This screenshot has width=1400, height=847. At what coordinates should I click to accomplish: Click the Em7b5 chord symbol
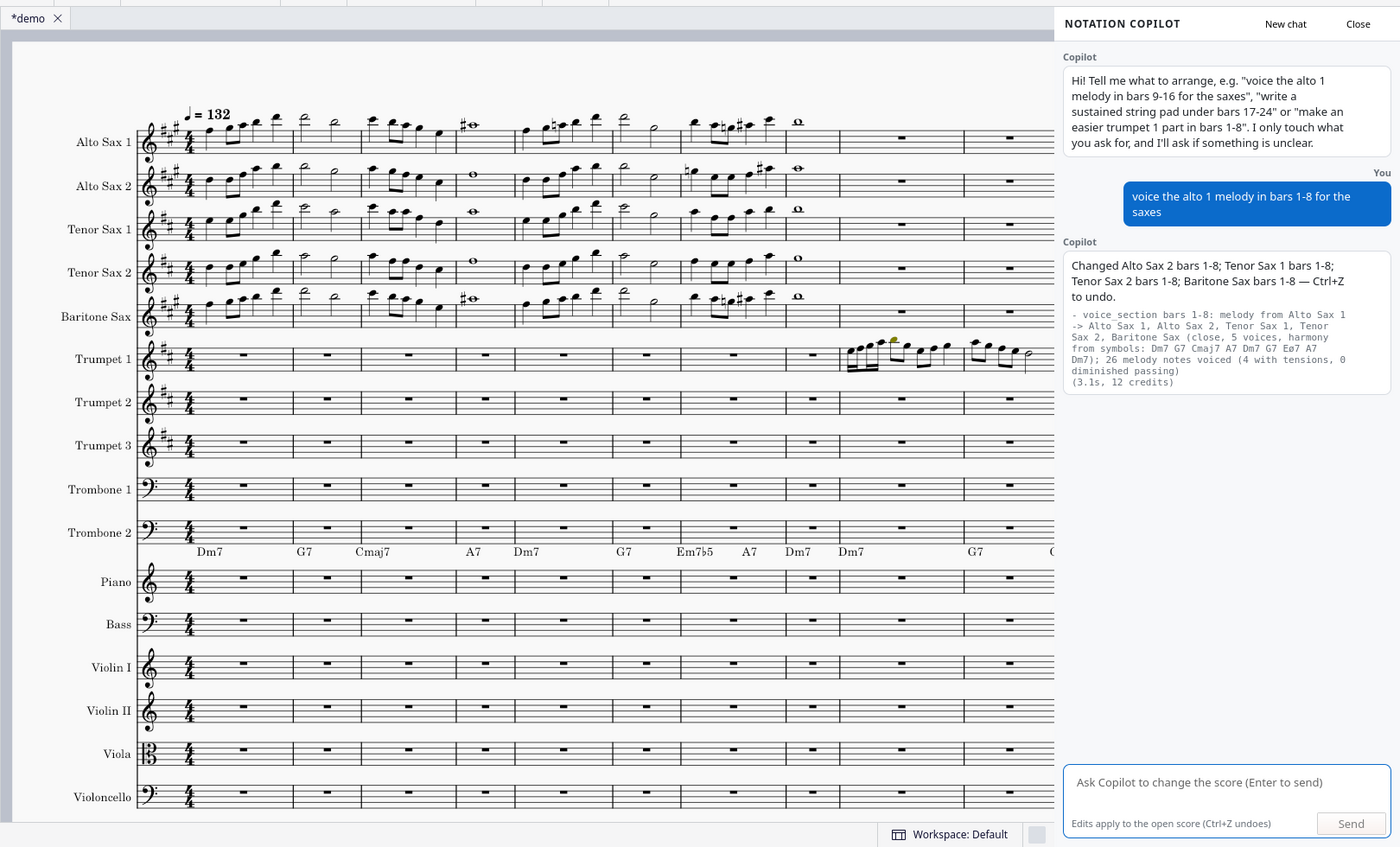pos(695,552)
